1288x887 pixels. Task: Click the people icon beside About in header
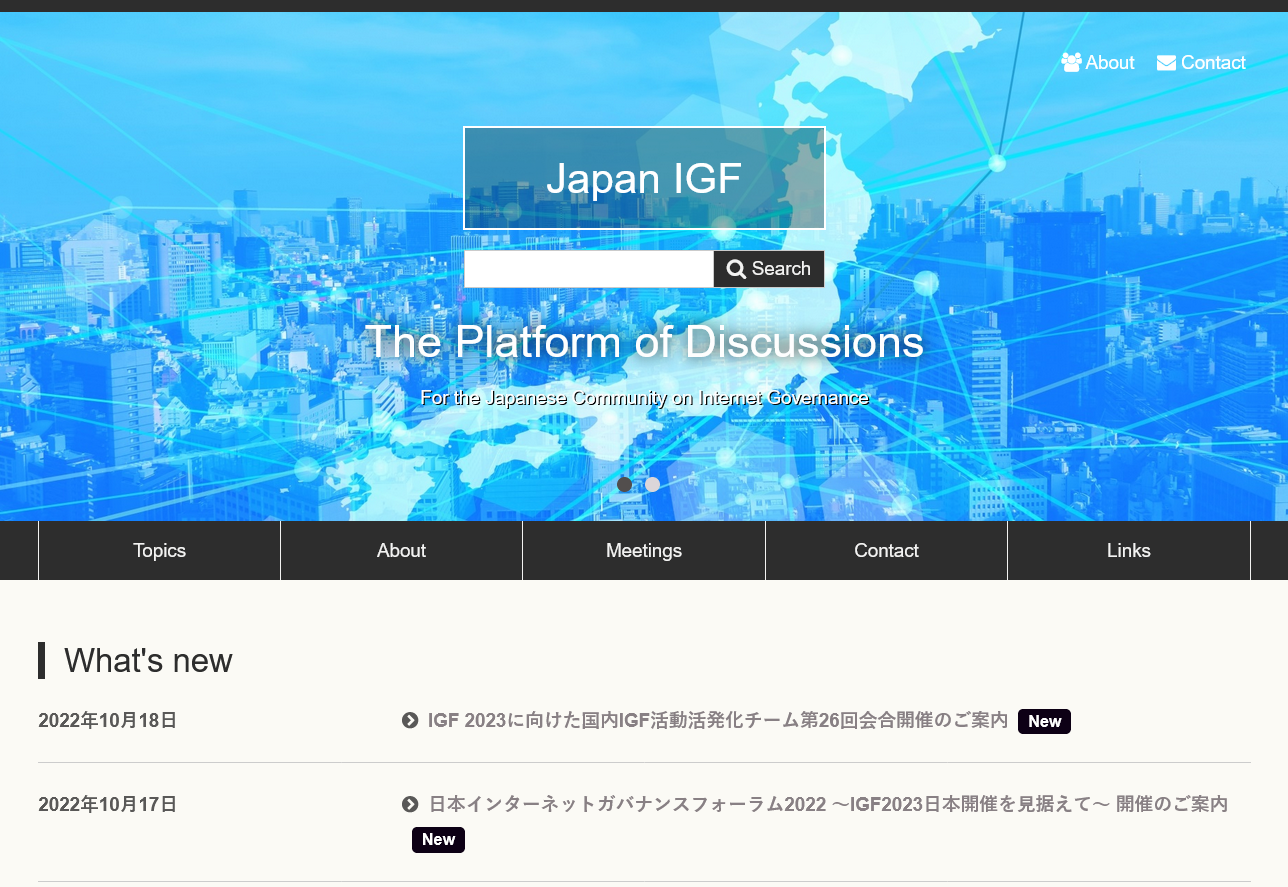click(x=1071, y=62)
